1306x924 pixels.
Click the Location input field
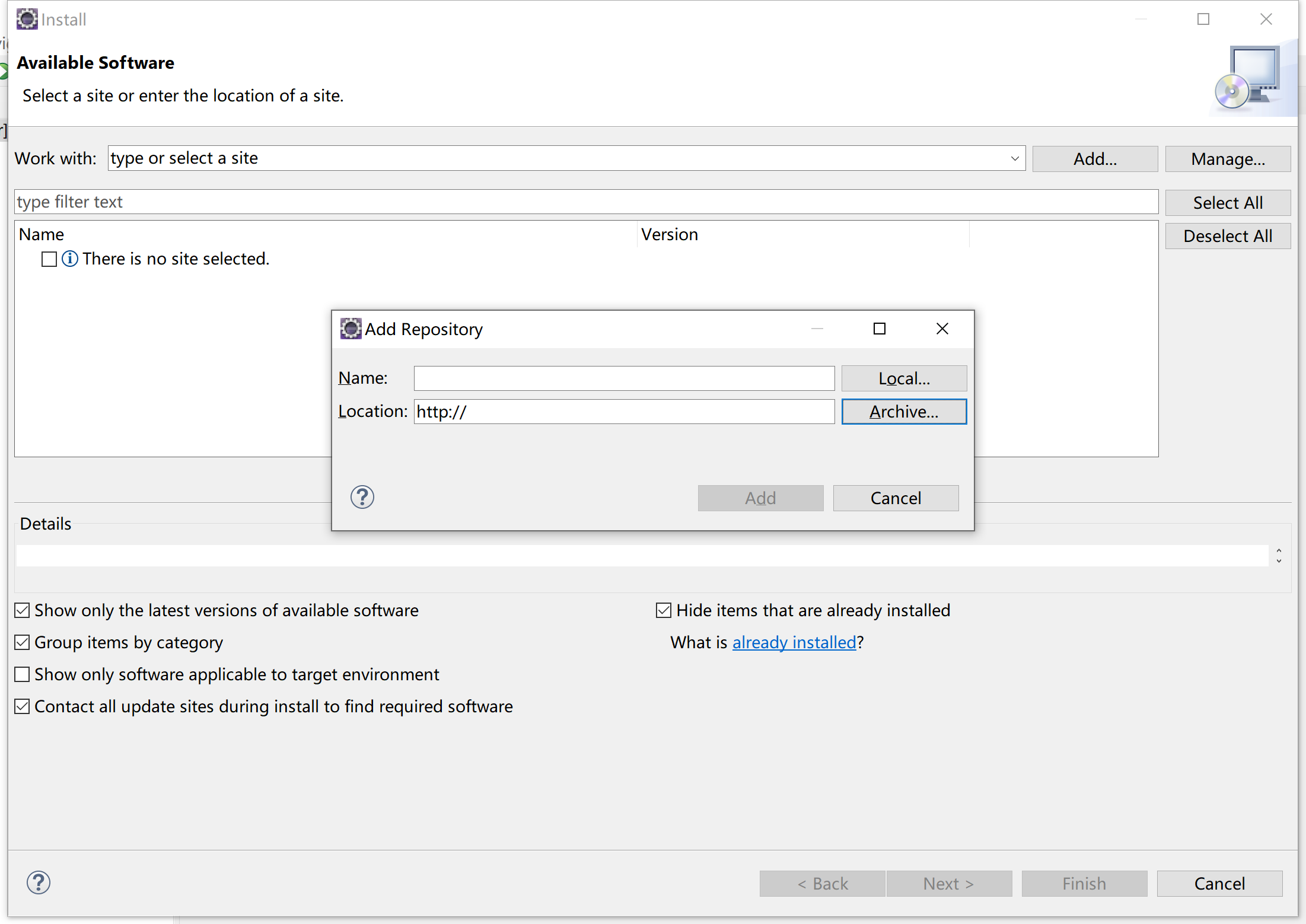click(624, 412)
